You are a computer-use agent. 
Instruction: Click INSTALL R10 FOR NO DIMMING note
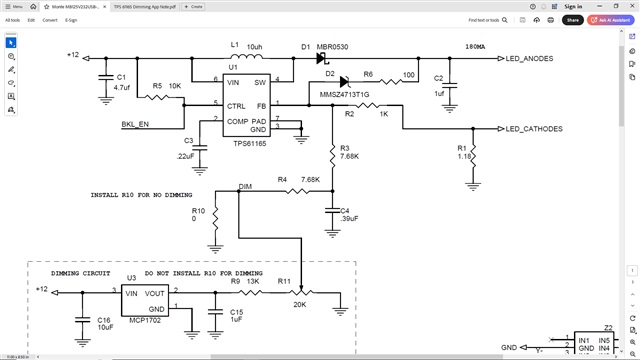click(x=141, y=195)
